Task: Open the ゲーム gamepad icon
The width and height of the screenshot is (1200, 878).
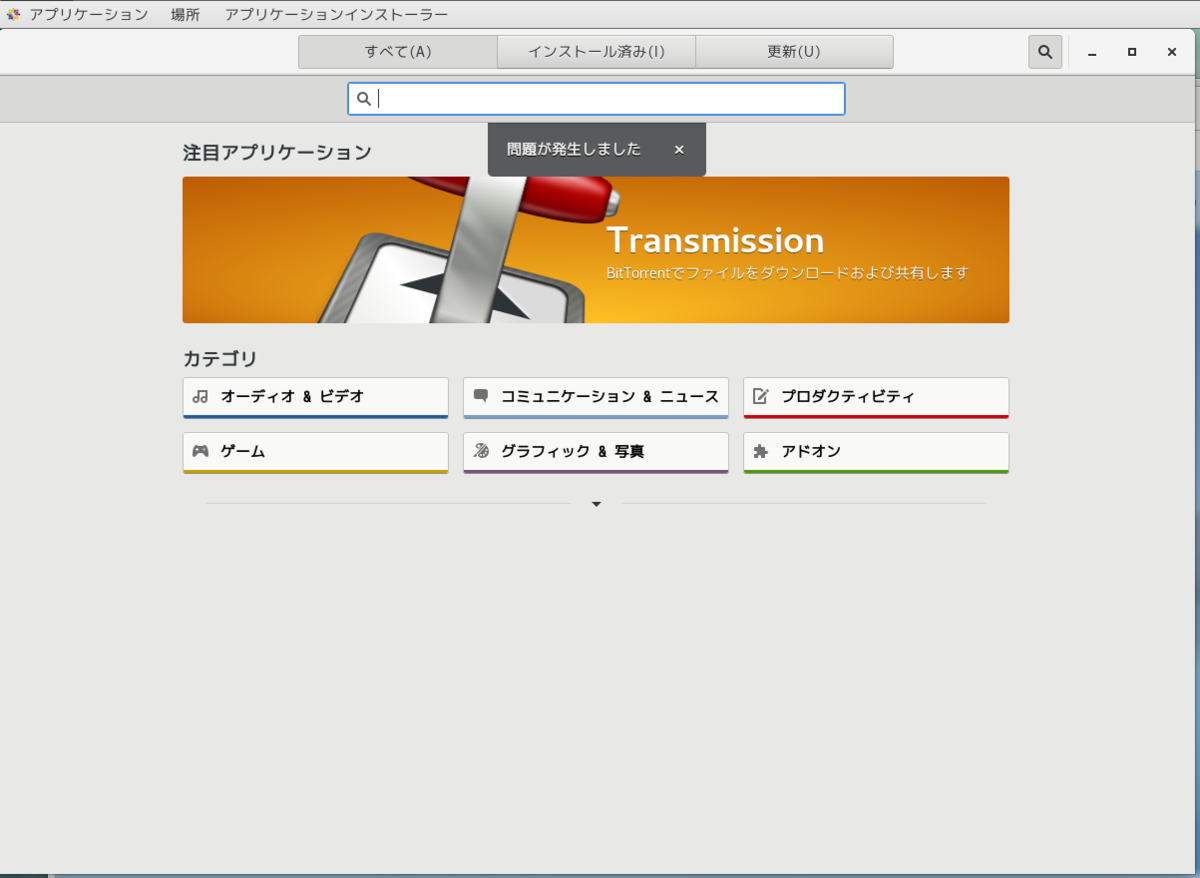Action: coord(199,451)
